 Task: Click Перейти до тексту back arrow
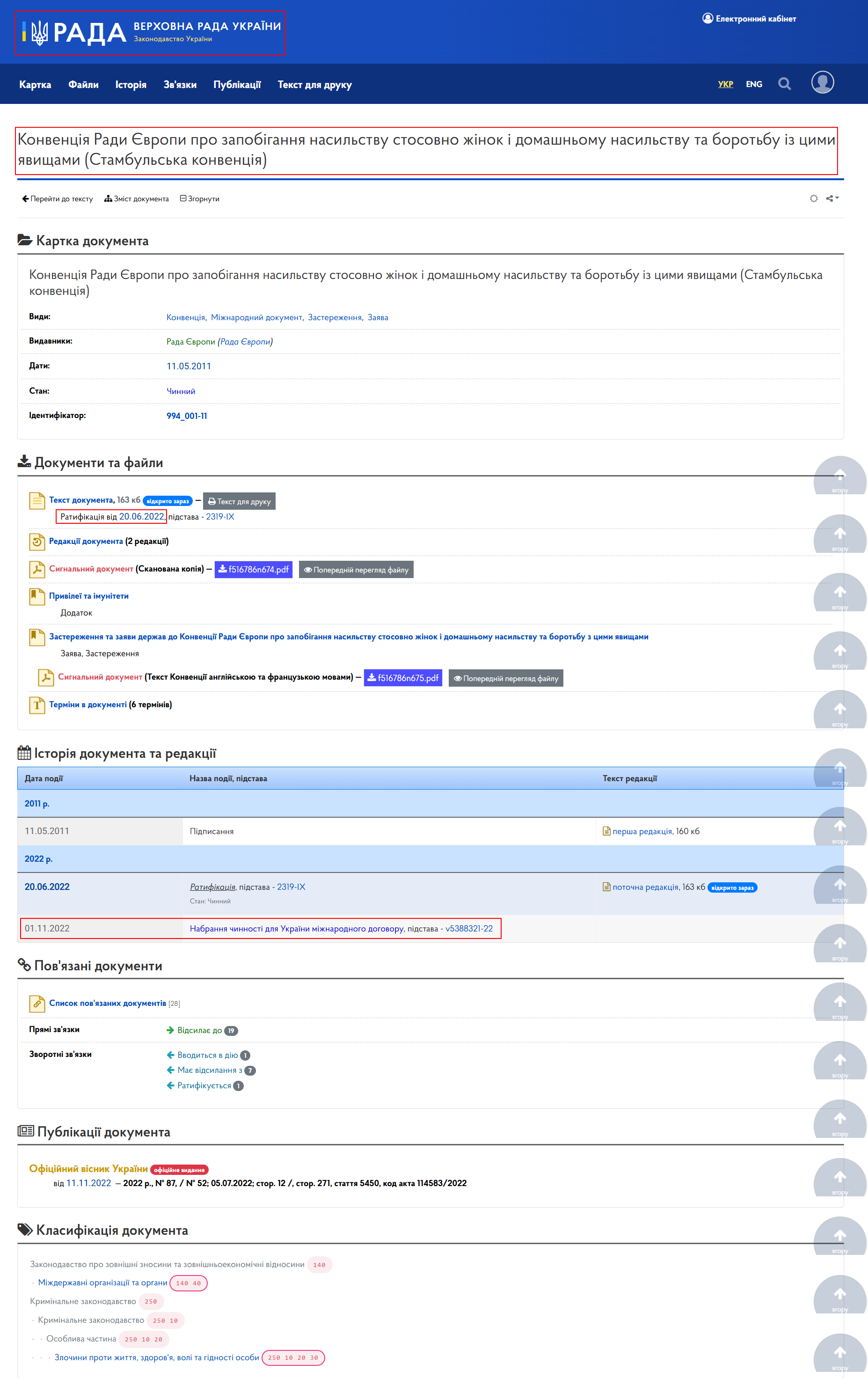point(57,198)
